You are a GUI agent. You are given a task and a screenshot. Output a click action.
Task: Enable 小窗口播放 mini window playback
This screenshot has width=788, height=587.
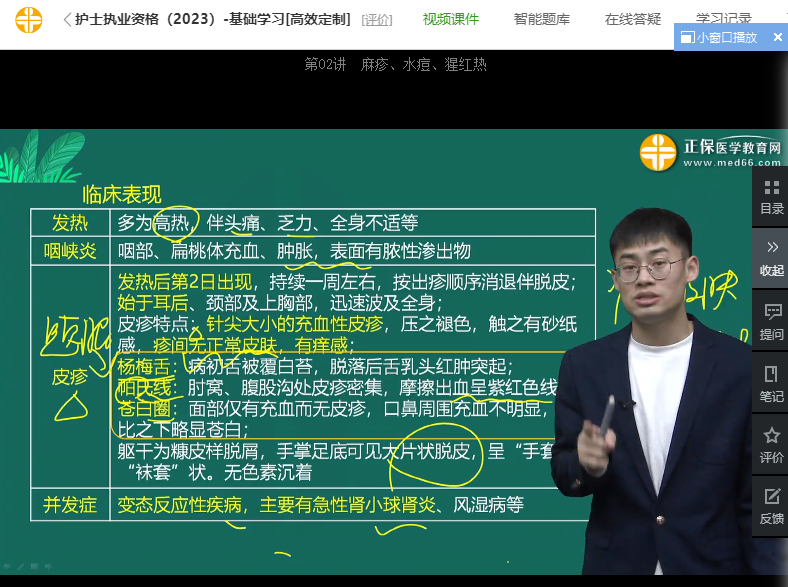(x=720, y=37)
